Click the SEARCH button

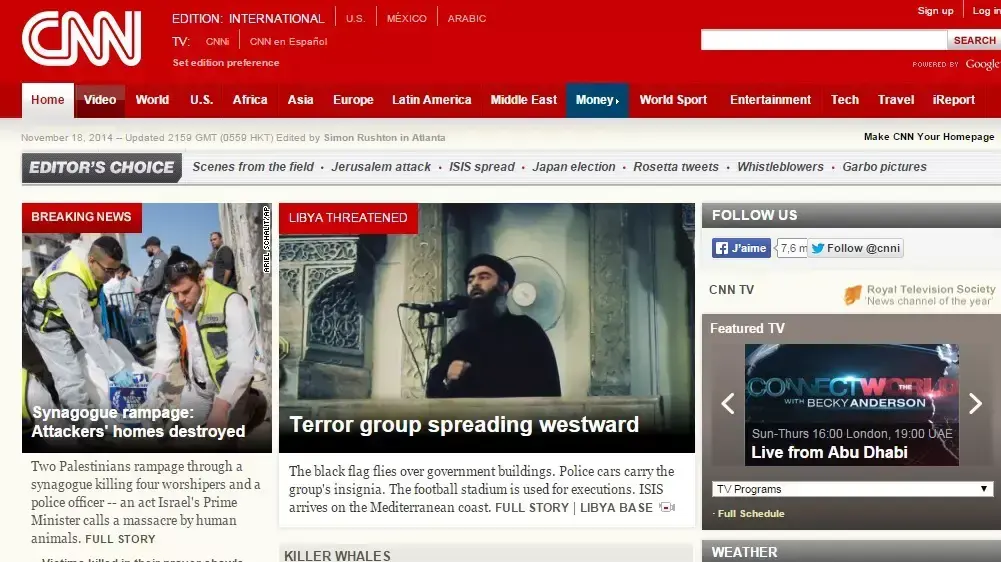(974, 40)
